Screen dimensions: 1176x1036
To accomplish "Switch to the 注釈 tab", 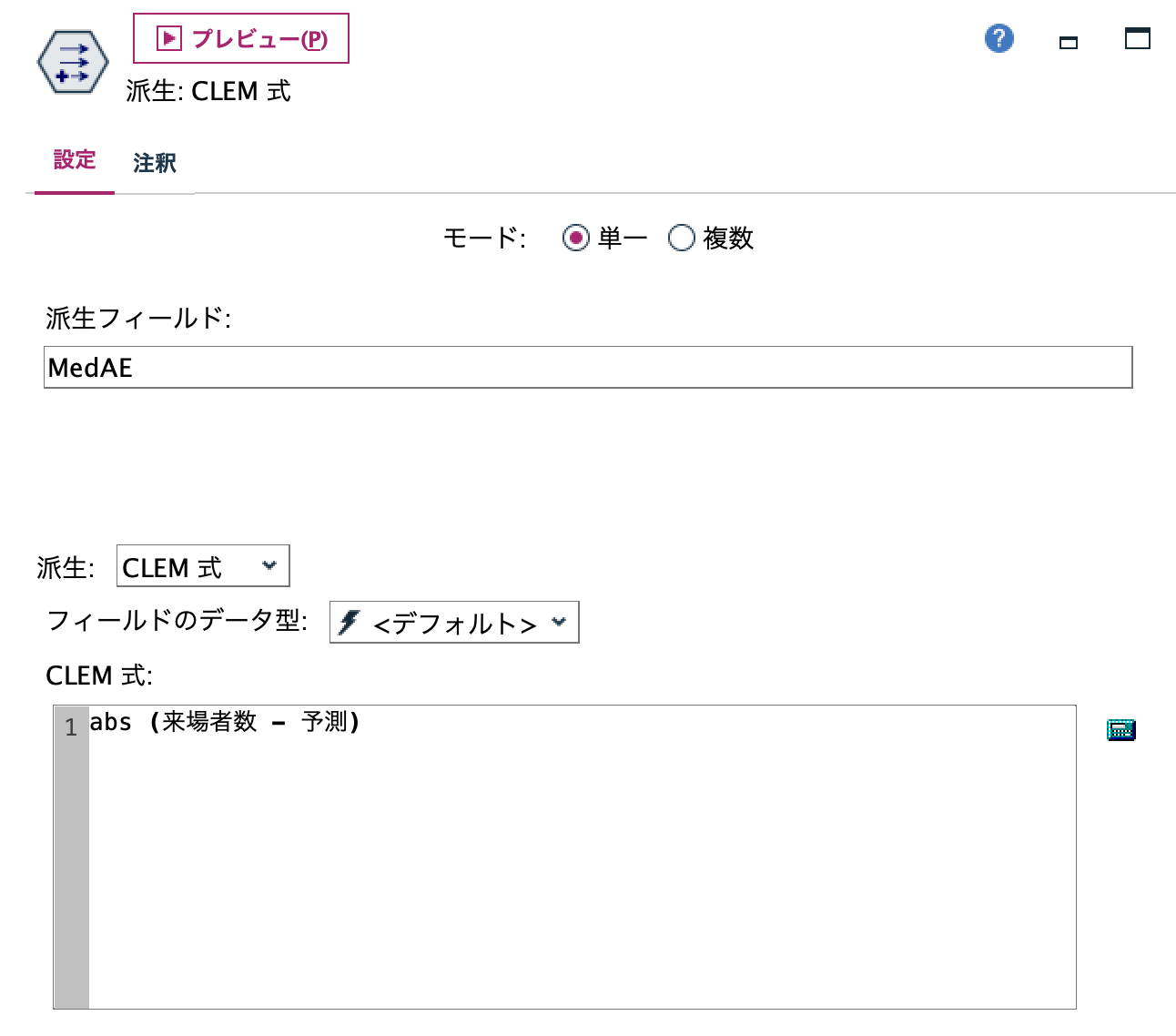I will (154, 163).
